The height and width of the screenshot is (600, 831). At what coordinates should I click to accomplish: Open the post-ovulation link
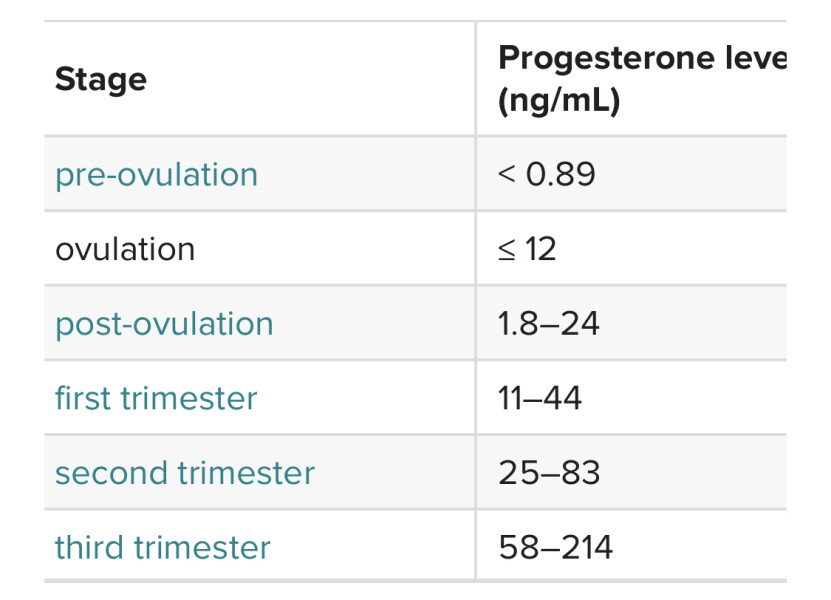coord(164,324)
